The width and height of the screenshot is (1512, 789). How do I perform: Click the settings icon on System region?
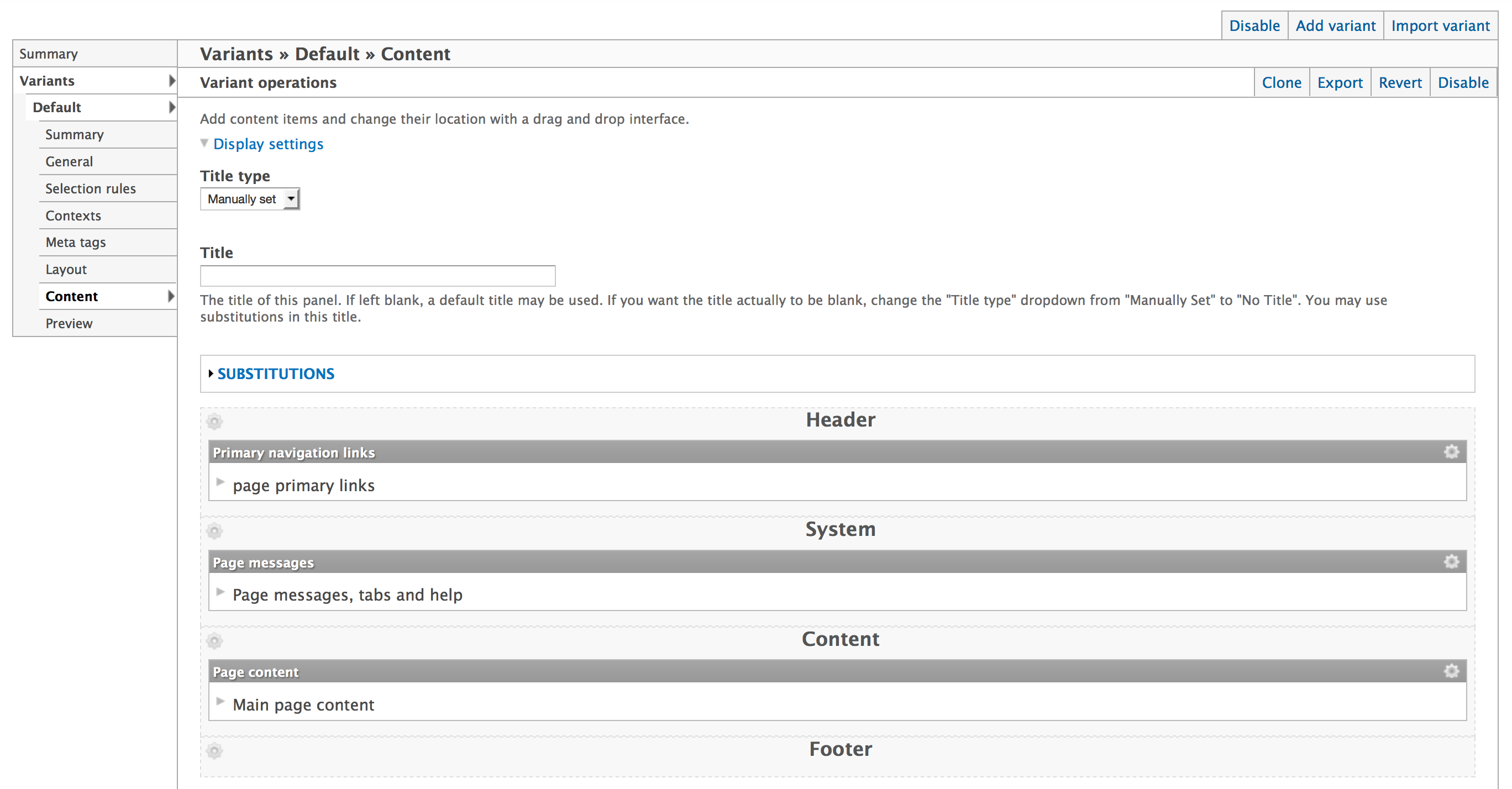(215, 529)
